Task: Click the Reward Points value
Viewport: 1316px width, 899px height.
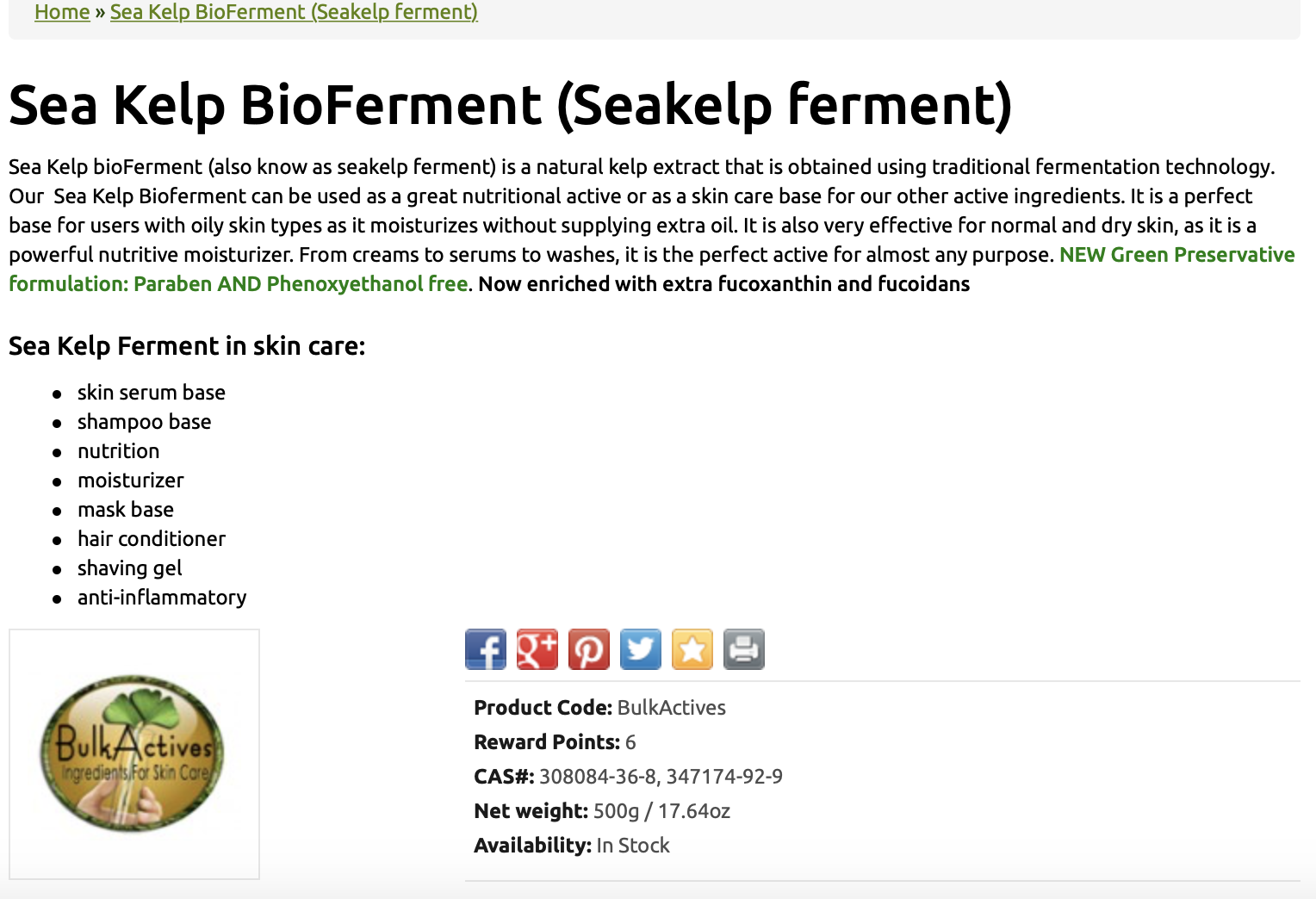Action: tap(630, 742)
